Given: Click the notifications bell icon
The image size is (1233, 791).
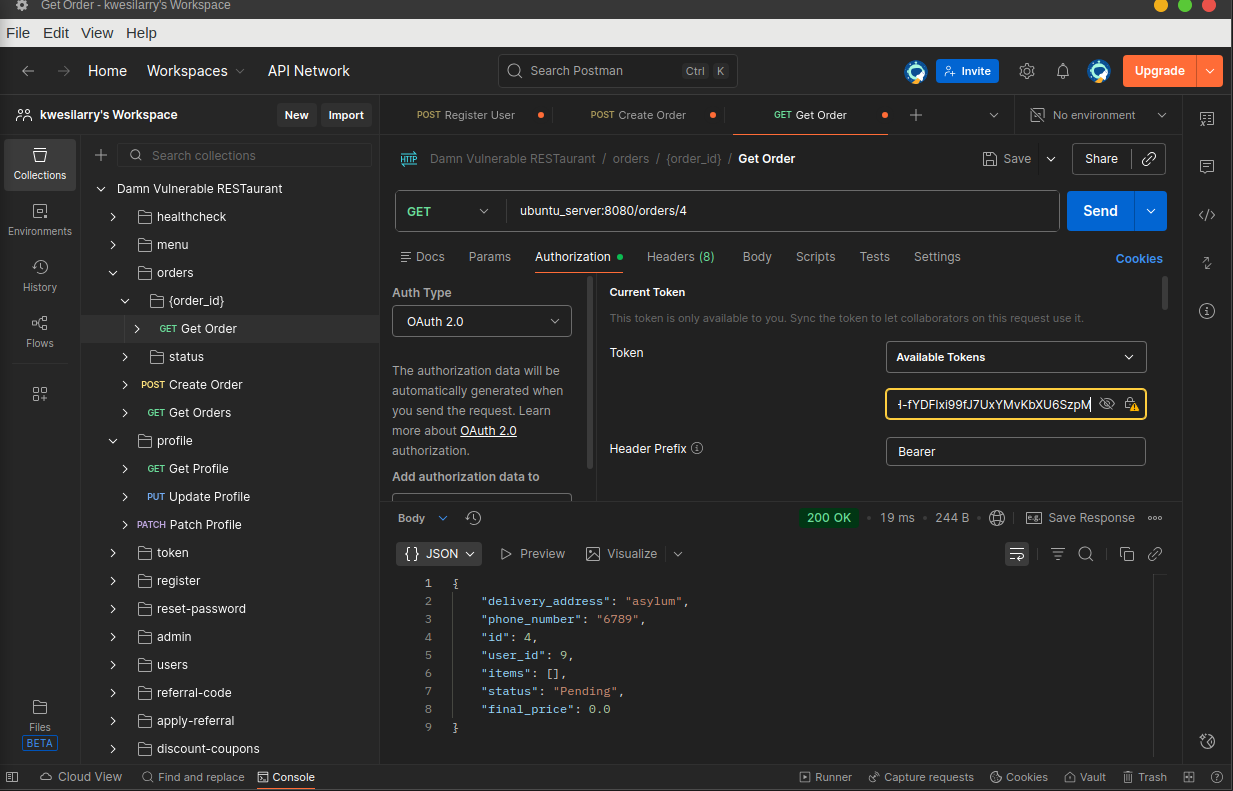Looking at the screenshot, I should 1063,71.
